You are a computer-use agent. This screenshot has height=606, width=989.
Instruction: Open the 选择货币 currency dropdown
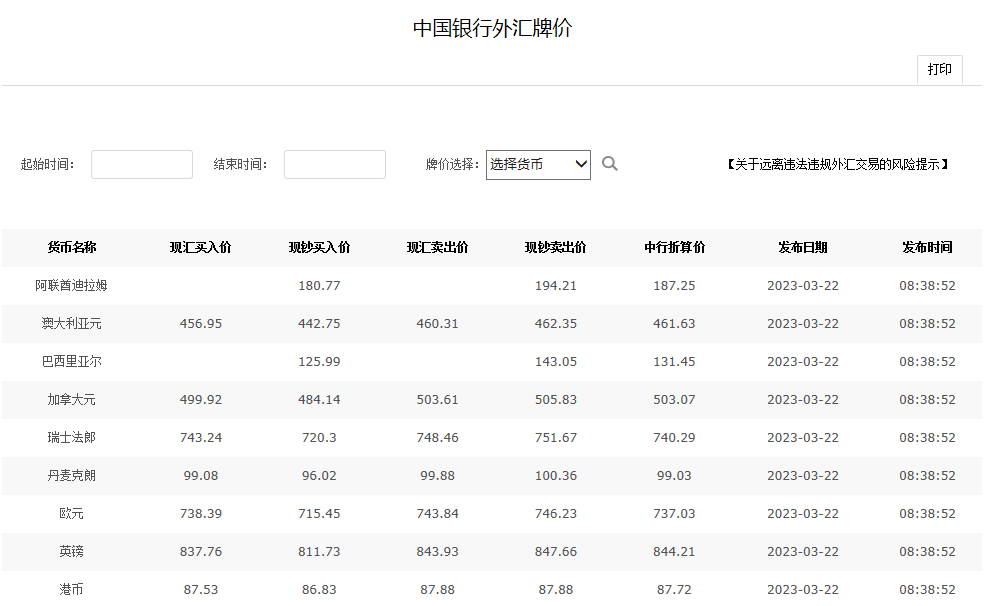point(538,165)
